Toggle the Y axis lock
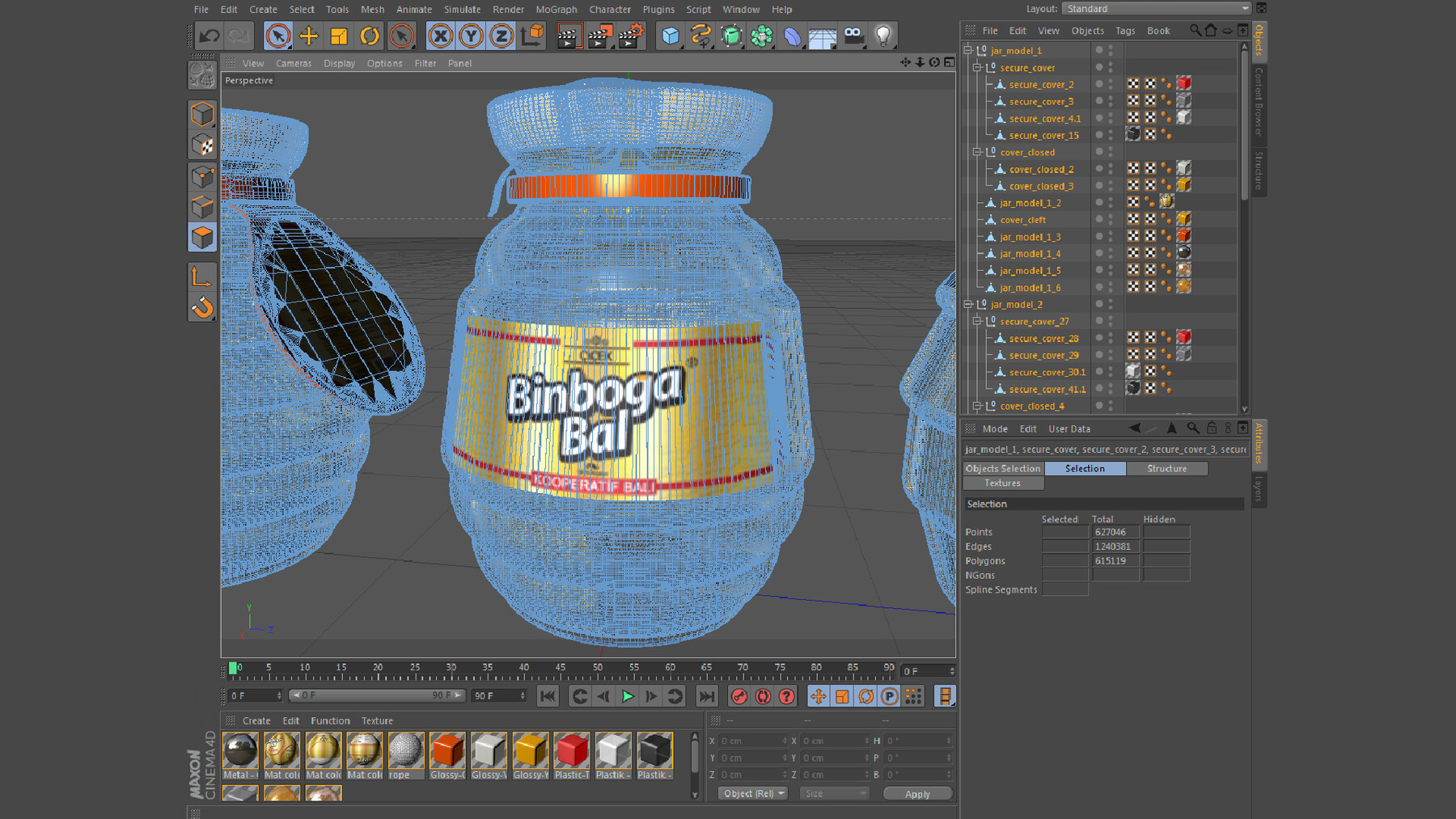 (472, 36)
